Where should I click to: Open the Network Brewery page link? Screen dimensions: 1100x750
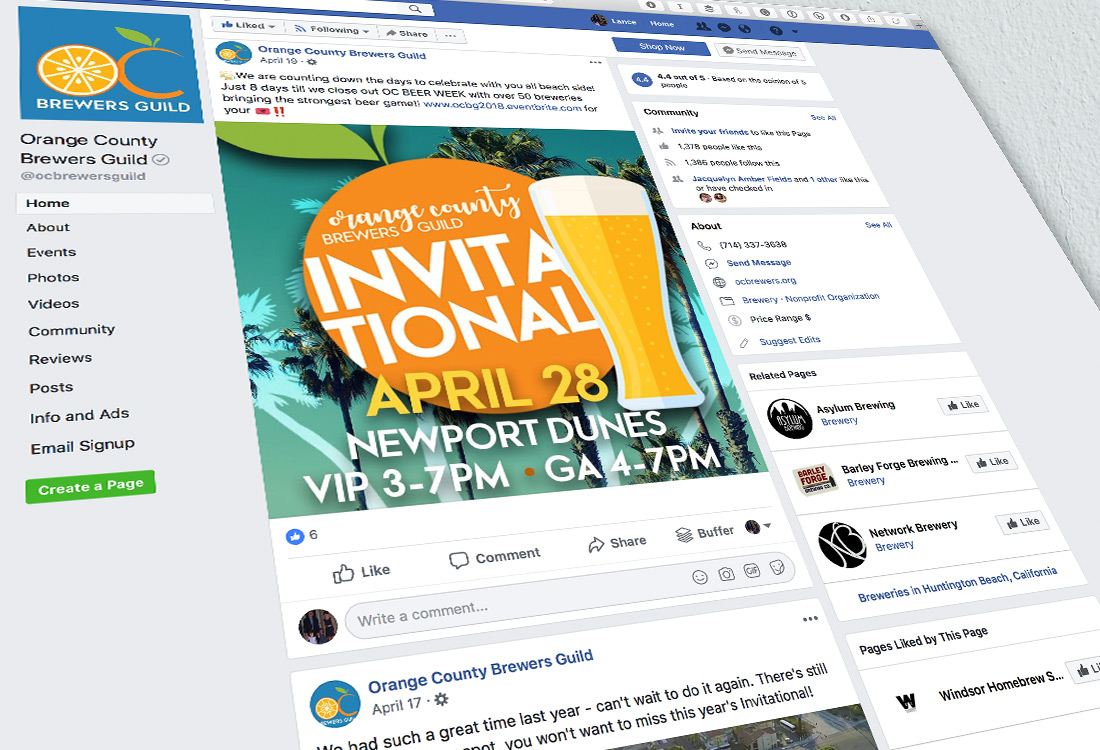[x=913, y=528]
